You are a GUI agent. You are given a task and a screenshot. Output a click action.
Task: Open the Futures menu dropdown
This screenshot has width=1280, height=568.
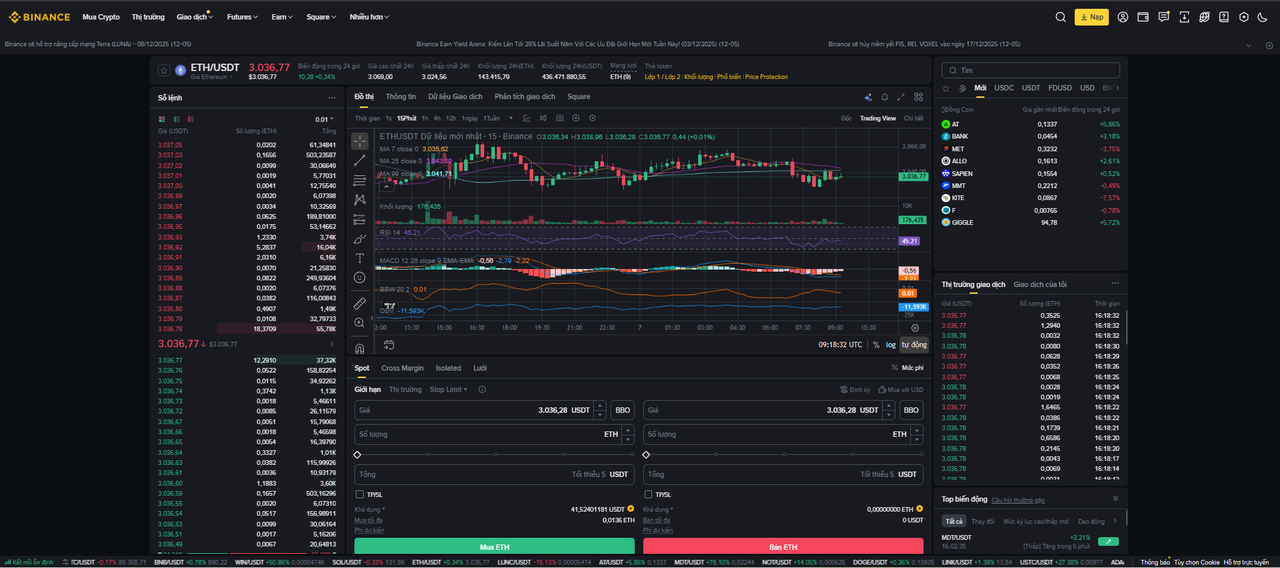[242, 17]
